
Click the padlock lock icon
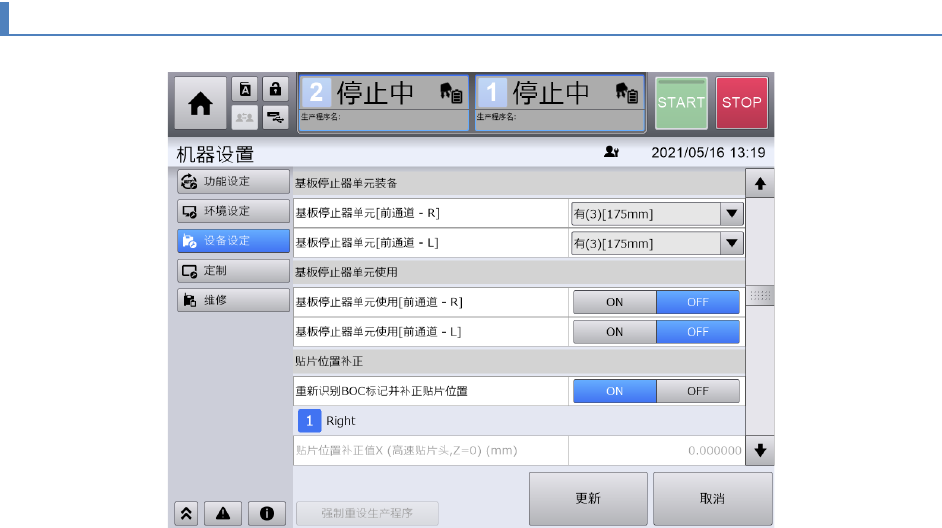(x=275, y=90)
